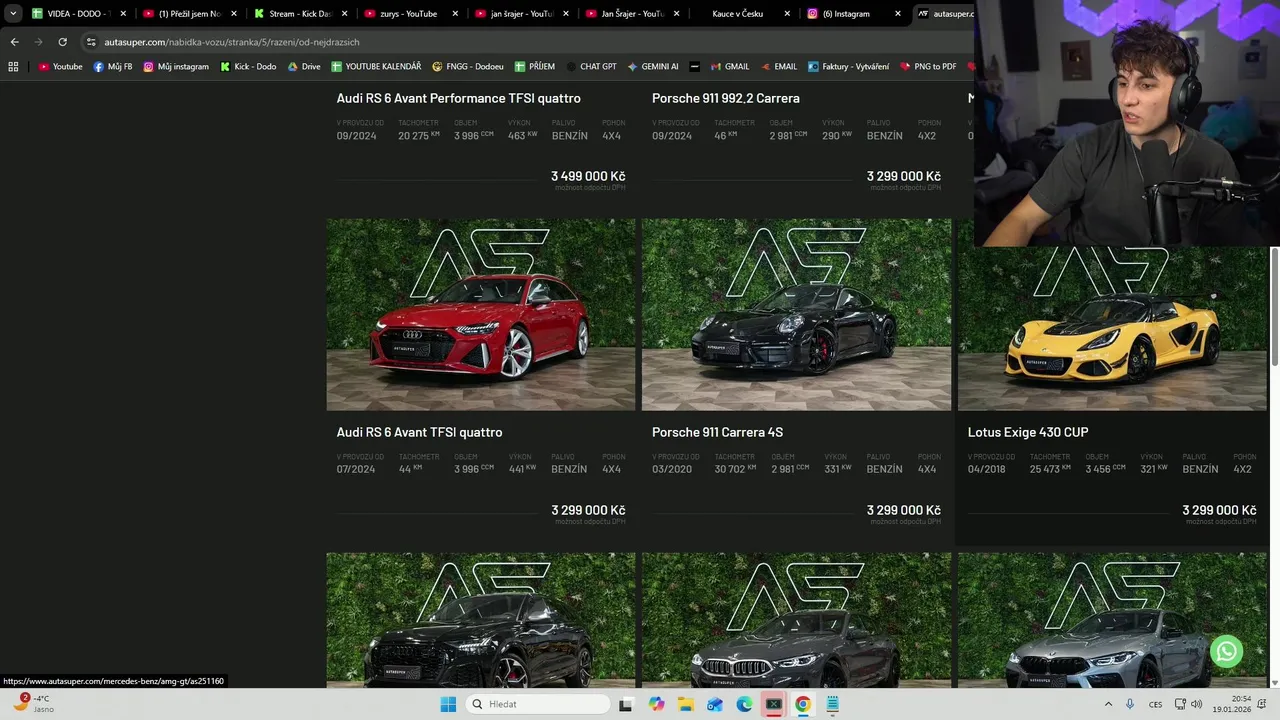Open the CHAT GPT bookmark
The image size is (1280, 720).
coord(591,67)
